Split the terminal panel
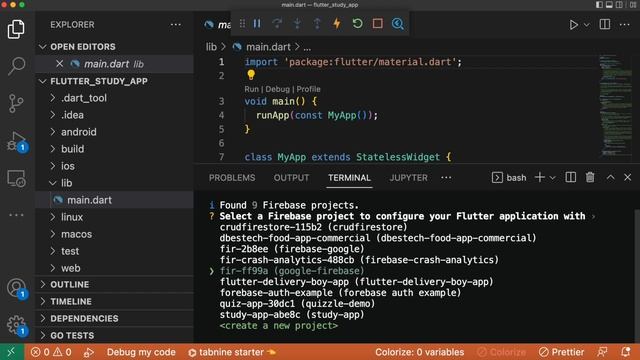 point(570,177)
